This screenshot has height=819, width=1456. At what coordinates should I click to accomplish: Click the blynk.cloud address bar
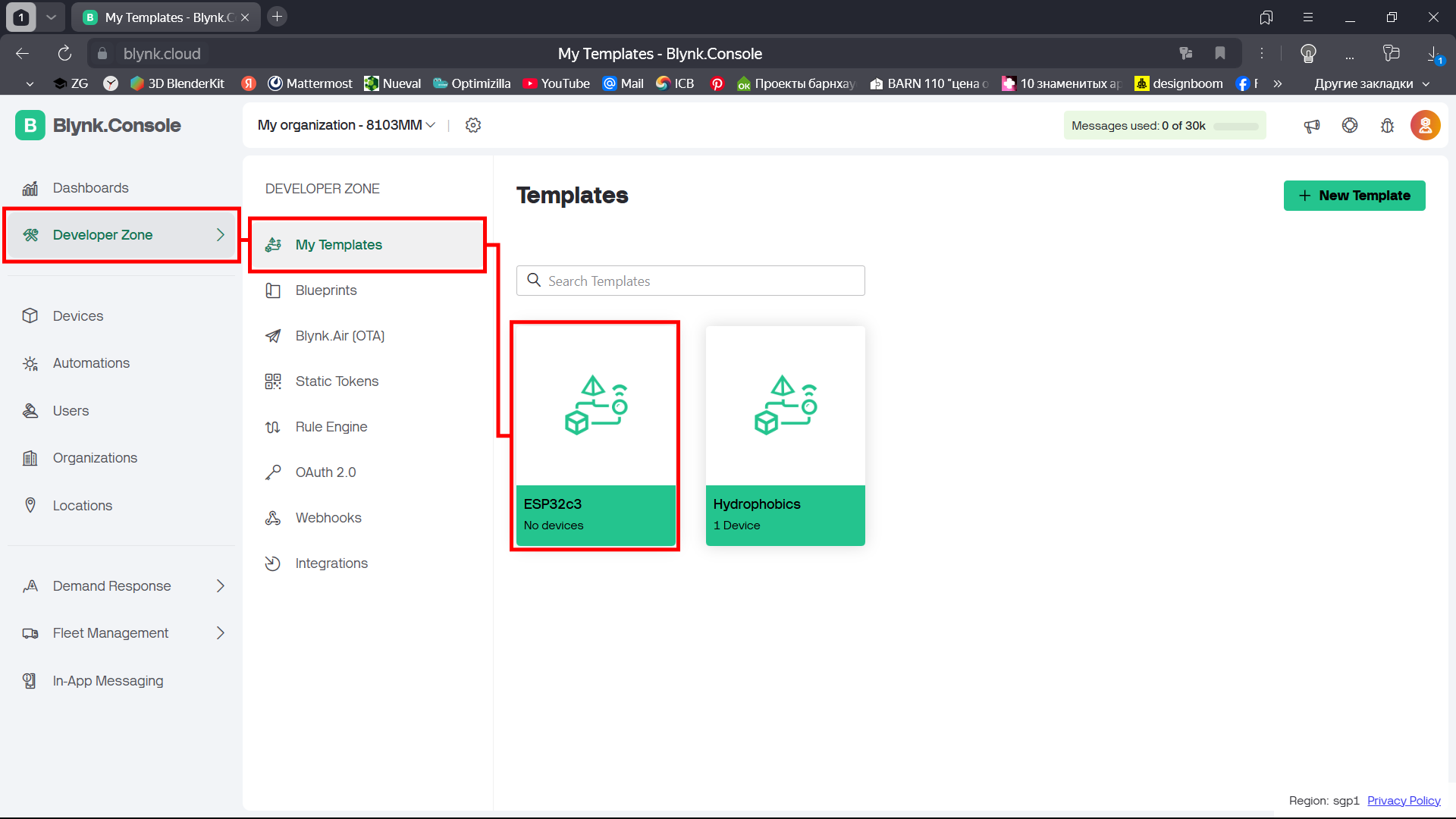(x=162, y=54)
